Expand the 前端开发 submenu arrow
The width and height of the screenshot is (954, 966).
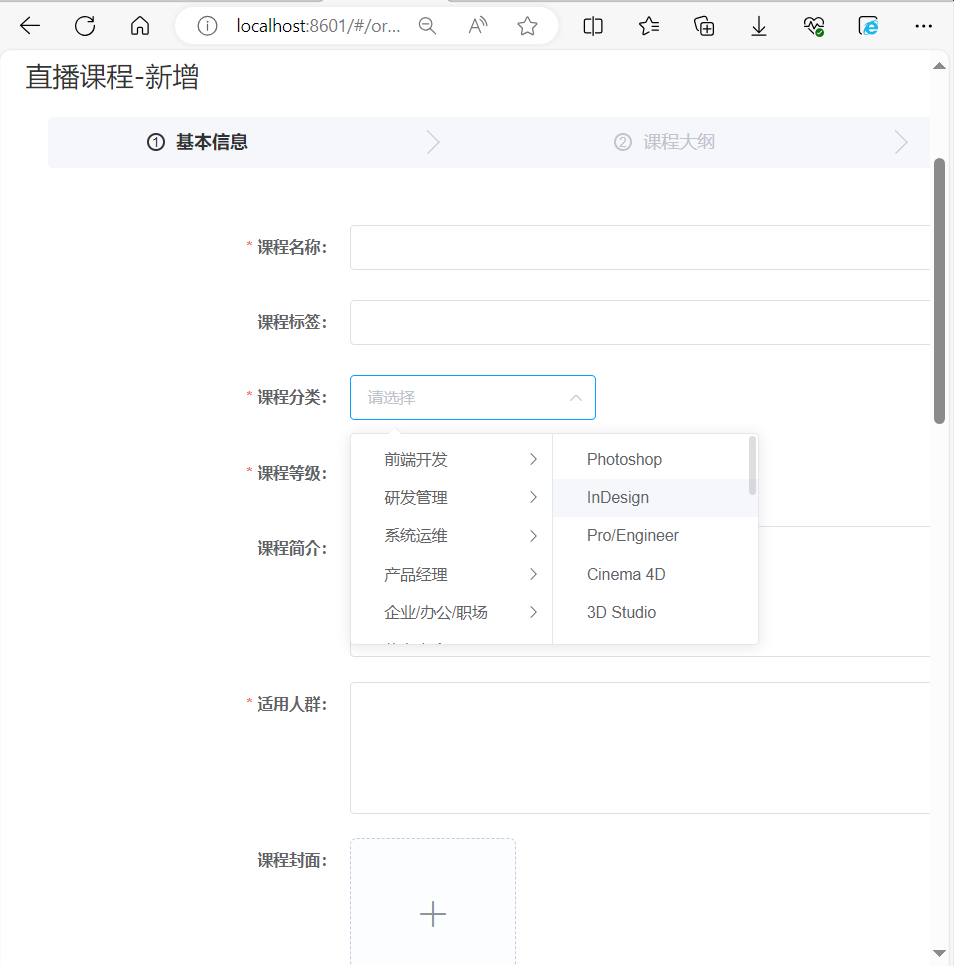coord(533,460)
